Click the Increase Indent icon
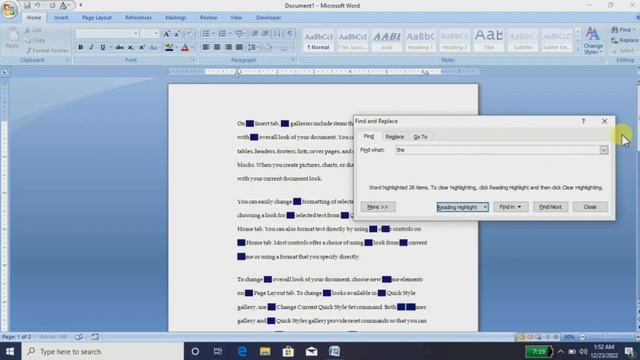This screenshot has height=360, width=640. pos(265,33)
